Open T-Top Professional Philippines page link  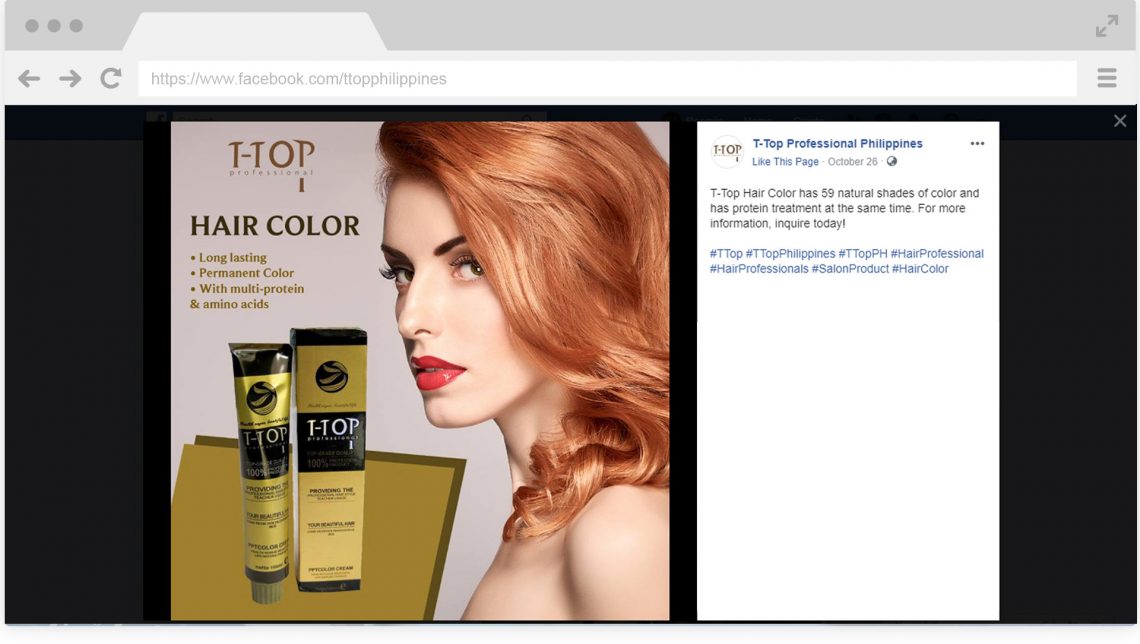click(x=838, y=144)
